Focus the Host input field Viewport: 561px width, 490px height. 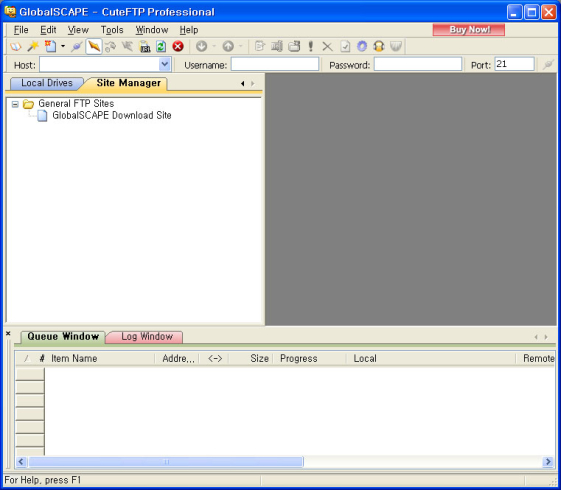click(x=99, y=64)
